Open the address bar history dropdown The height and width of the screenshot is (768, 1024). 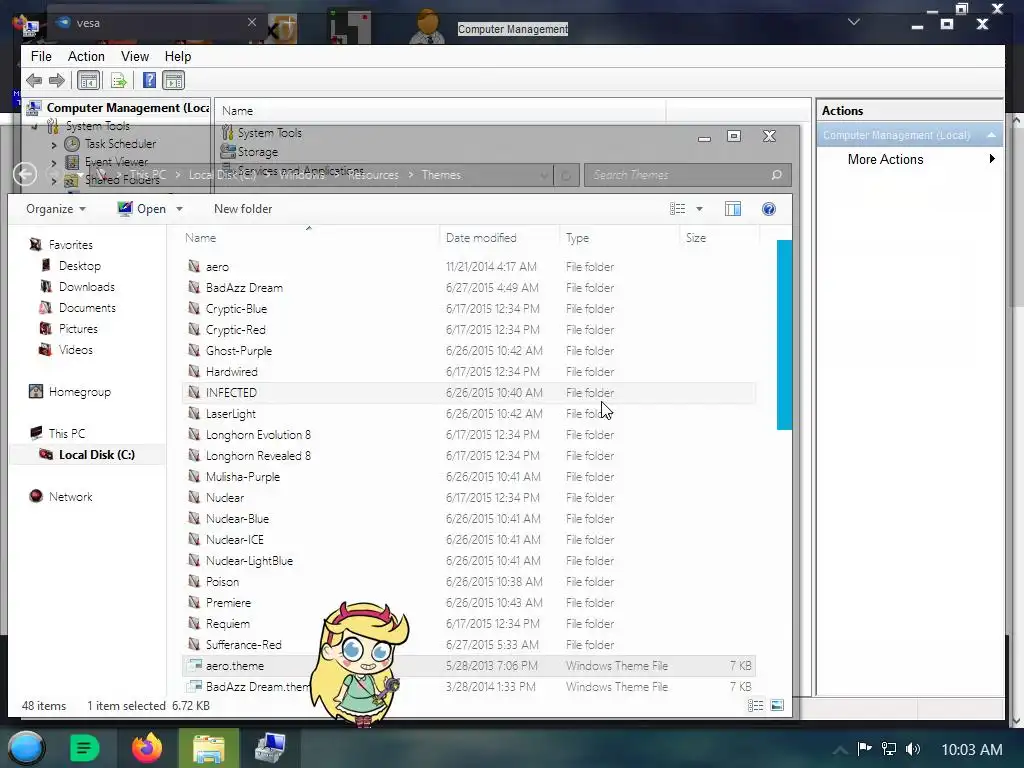coord(544,175)
